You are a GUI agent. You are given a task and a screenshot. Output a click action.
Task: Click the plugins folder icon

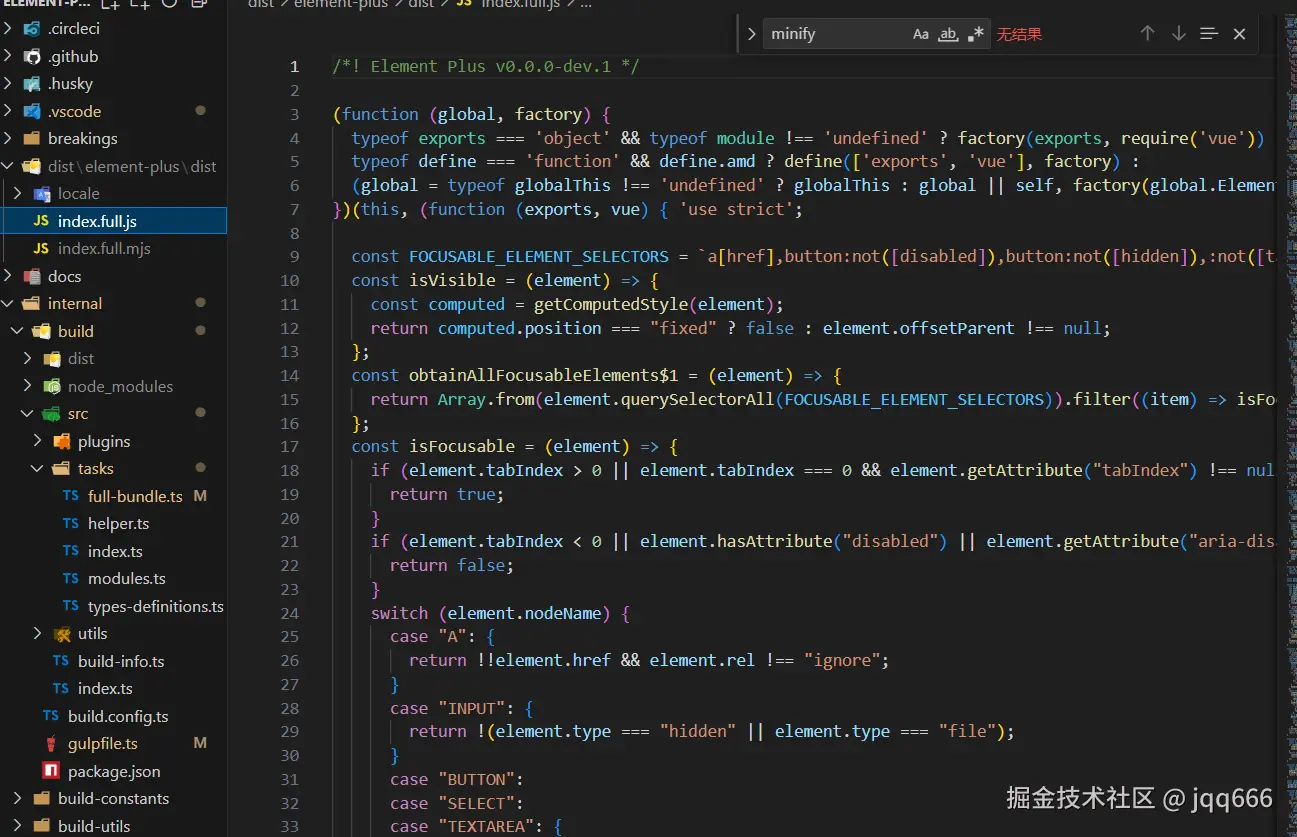click(61, 442)
